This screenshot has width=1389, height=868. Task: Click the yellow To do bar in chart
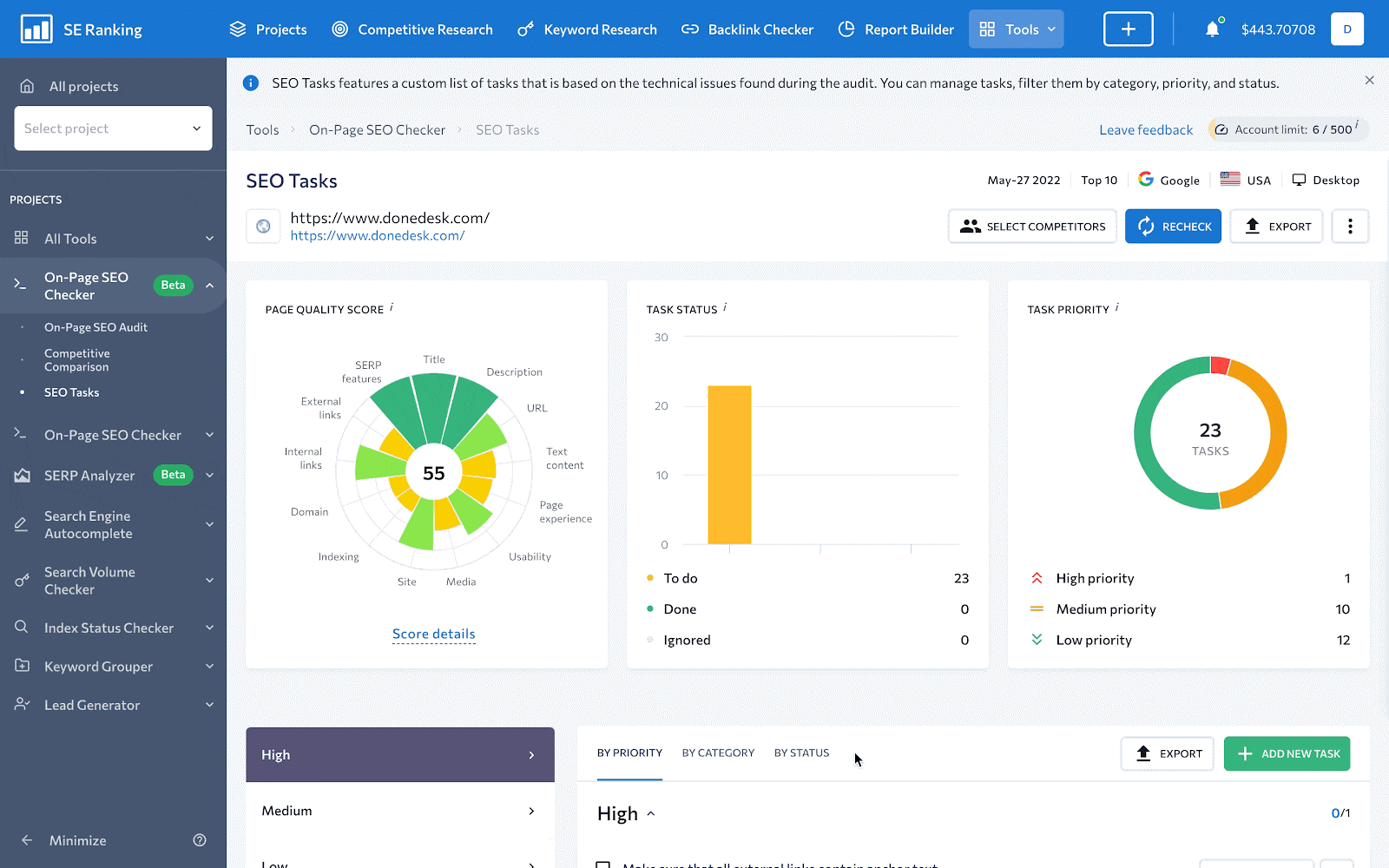(729, 464)
